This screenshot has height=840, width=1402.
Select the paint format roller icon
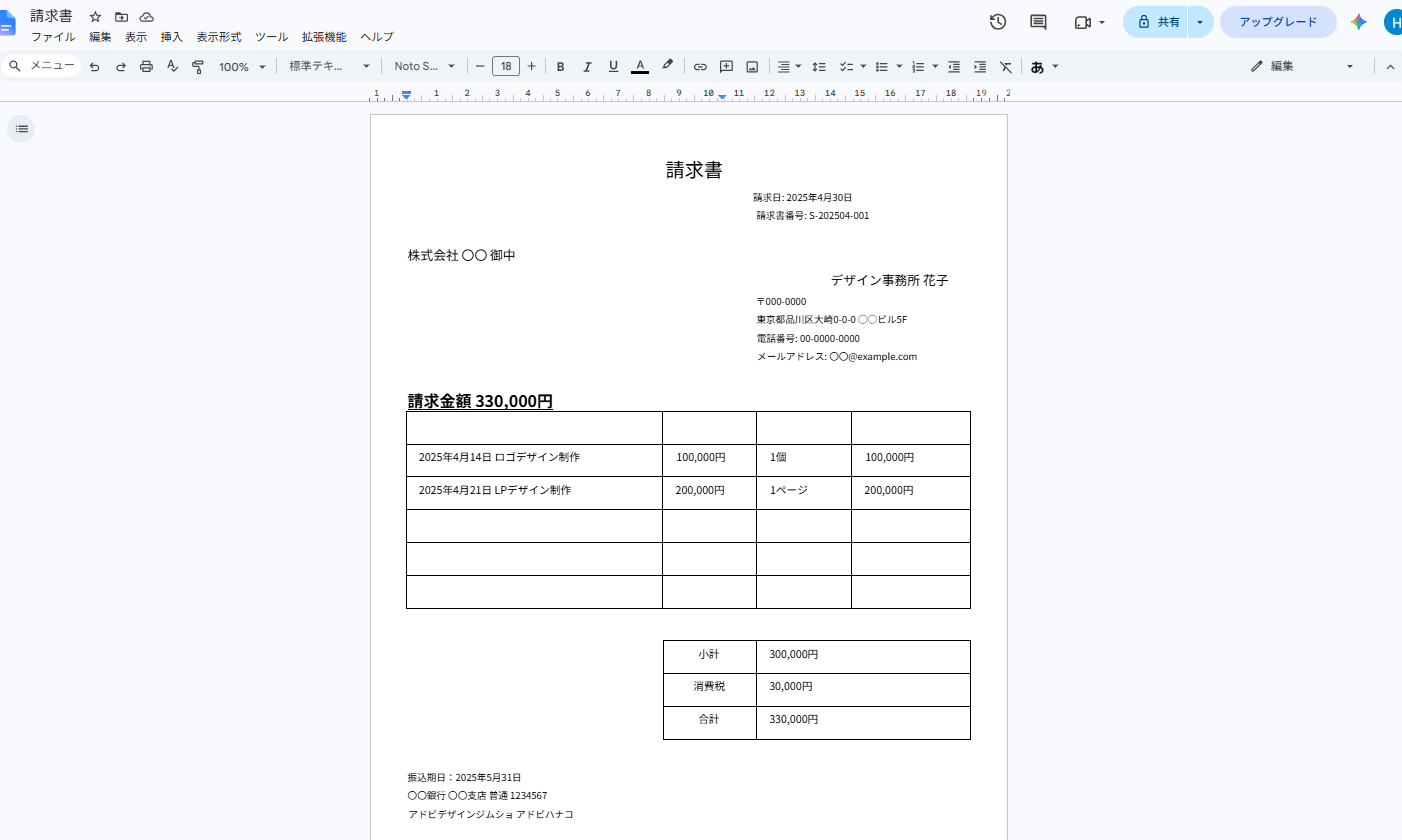(x=198, y=67)
